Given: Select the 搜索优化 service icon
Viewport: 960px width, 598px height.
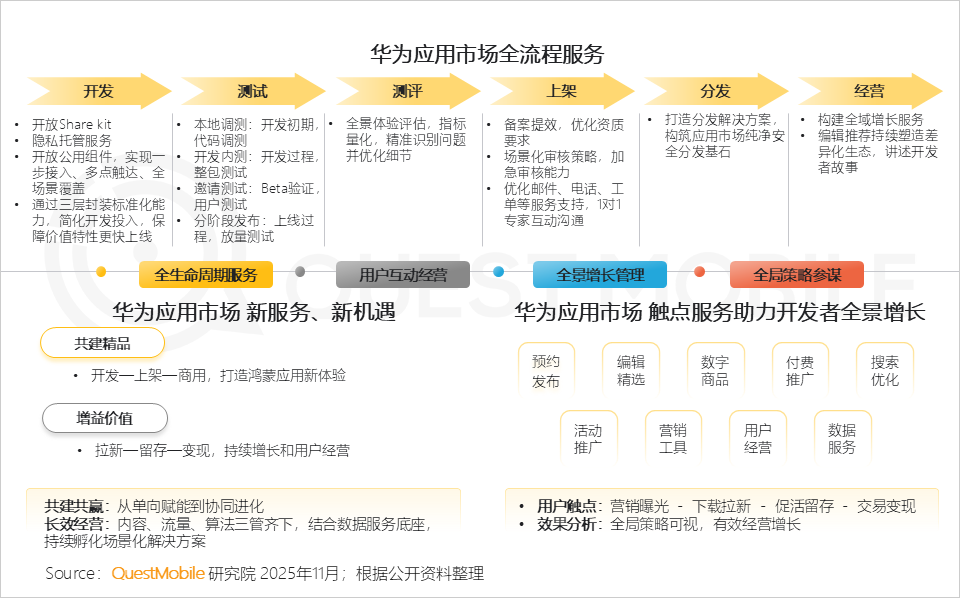Looking at the screenshot, I should coord(884,368).
